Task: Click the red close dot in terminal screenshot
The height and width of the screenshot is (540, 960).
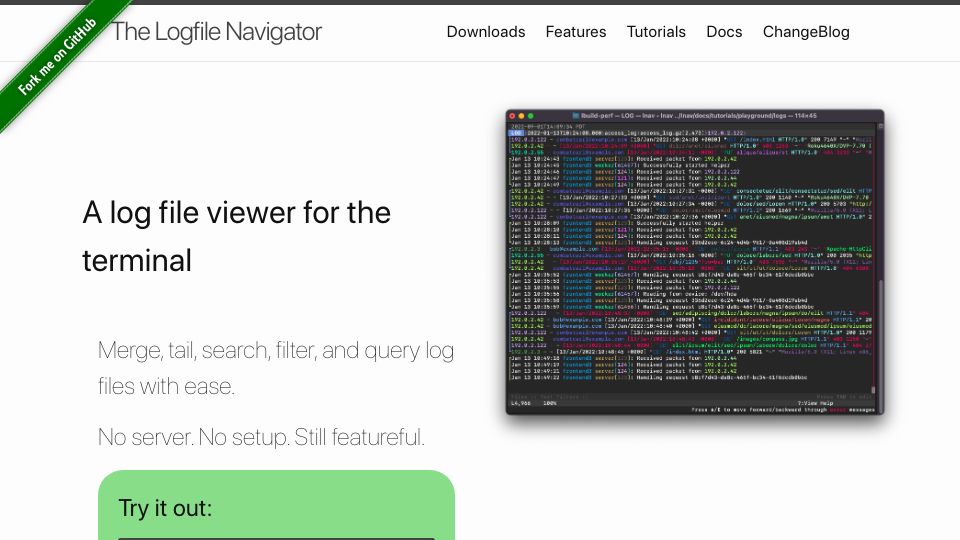Action: pos(512,116)
